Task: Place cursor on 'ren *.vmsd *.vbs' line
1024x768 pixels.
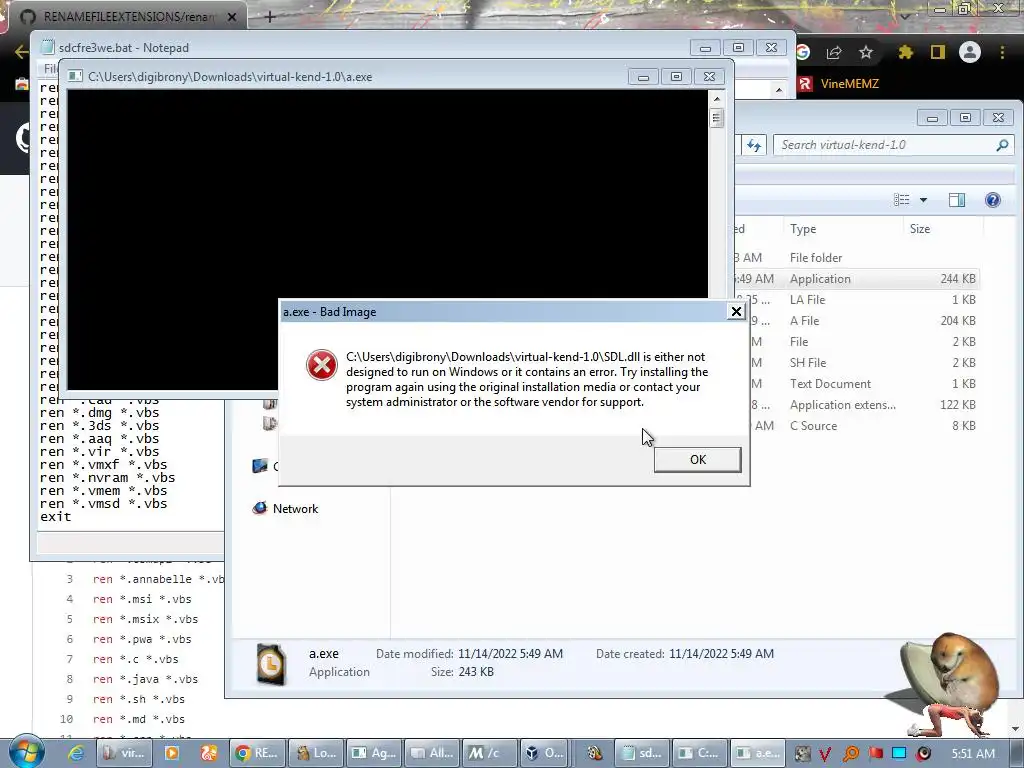Action: pos(103,504)
